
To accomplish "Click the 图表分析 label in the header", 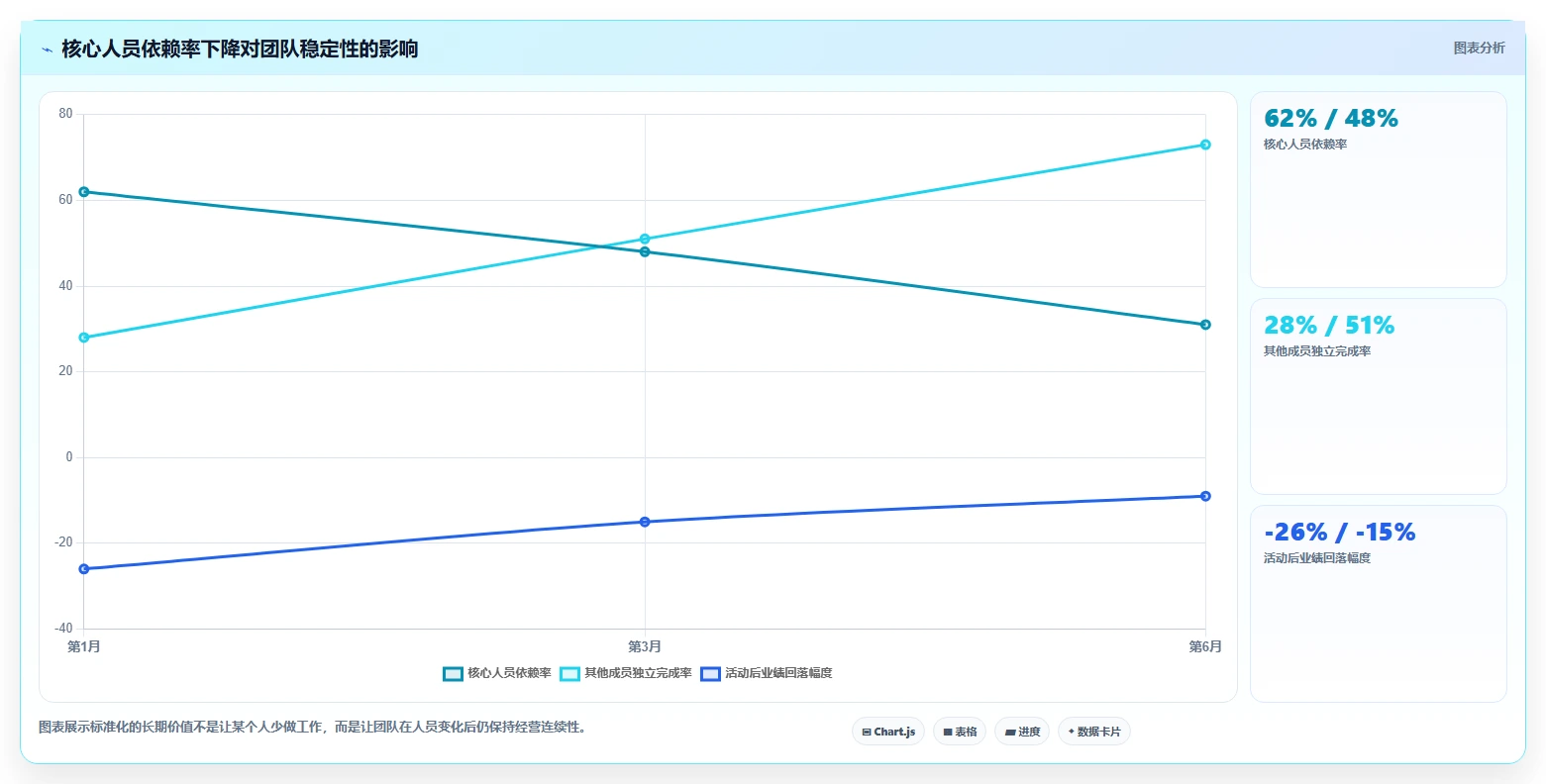I will point(1479,48).
